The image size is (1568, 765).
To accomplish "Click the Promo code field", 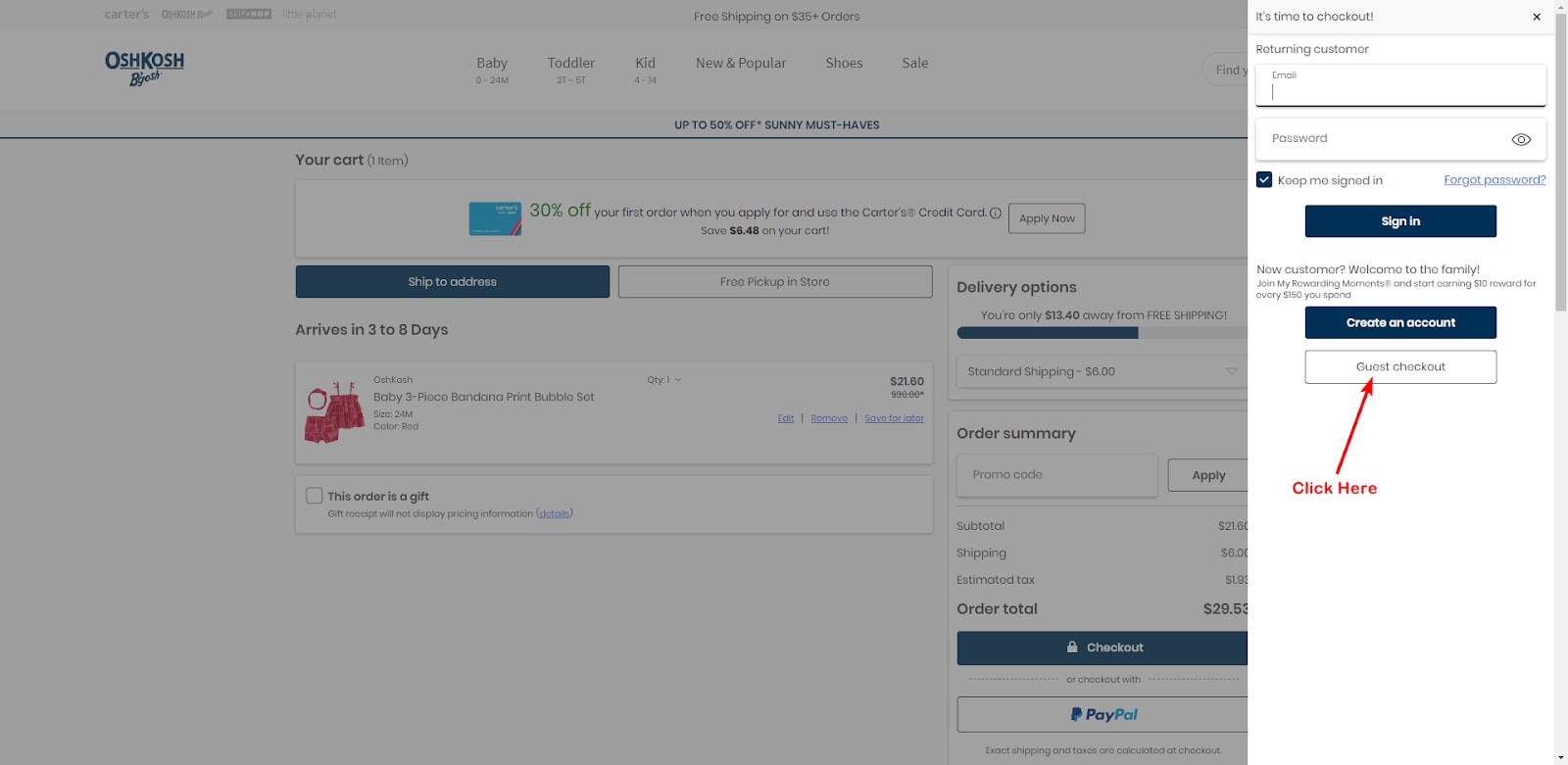I will pos(1056,475).
